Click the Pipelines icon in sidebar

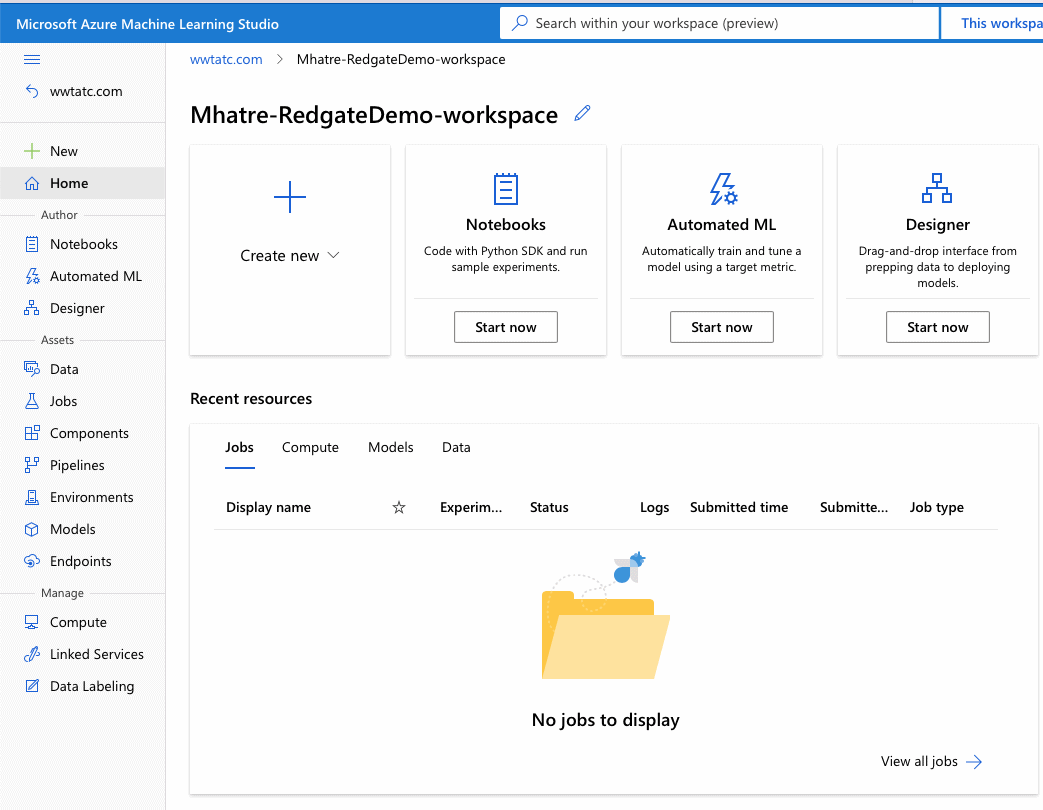(32, 465)
